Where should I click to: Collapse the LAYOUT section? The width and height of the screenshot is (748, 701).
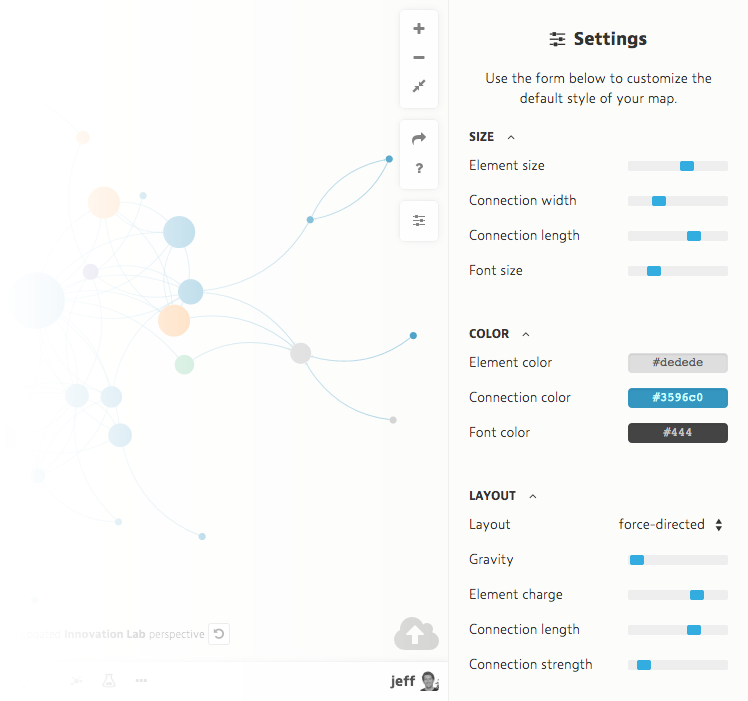[533, 496]
